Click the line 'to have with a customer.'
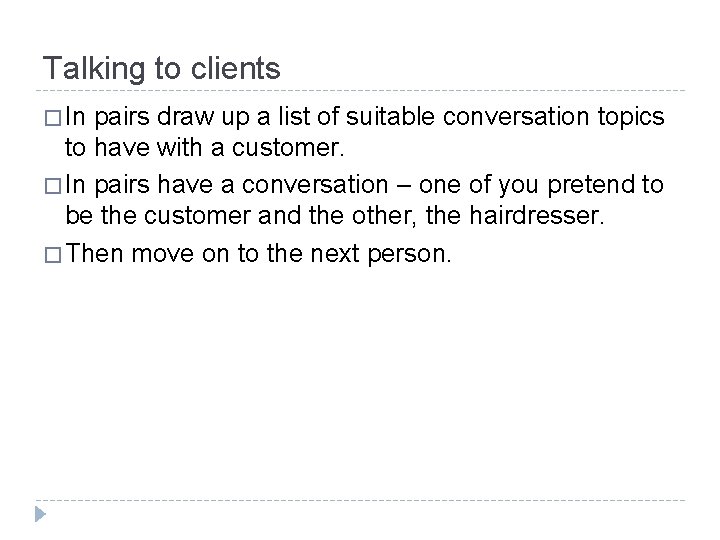Image resolution: width=720 pixels, height=540 pixels. tap(204, 147)
